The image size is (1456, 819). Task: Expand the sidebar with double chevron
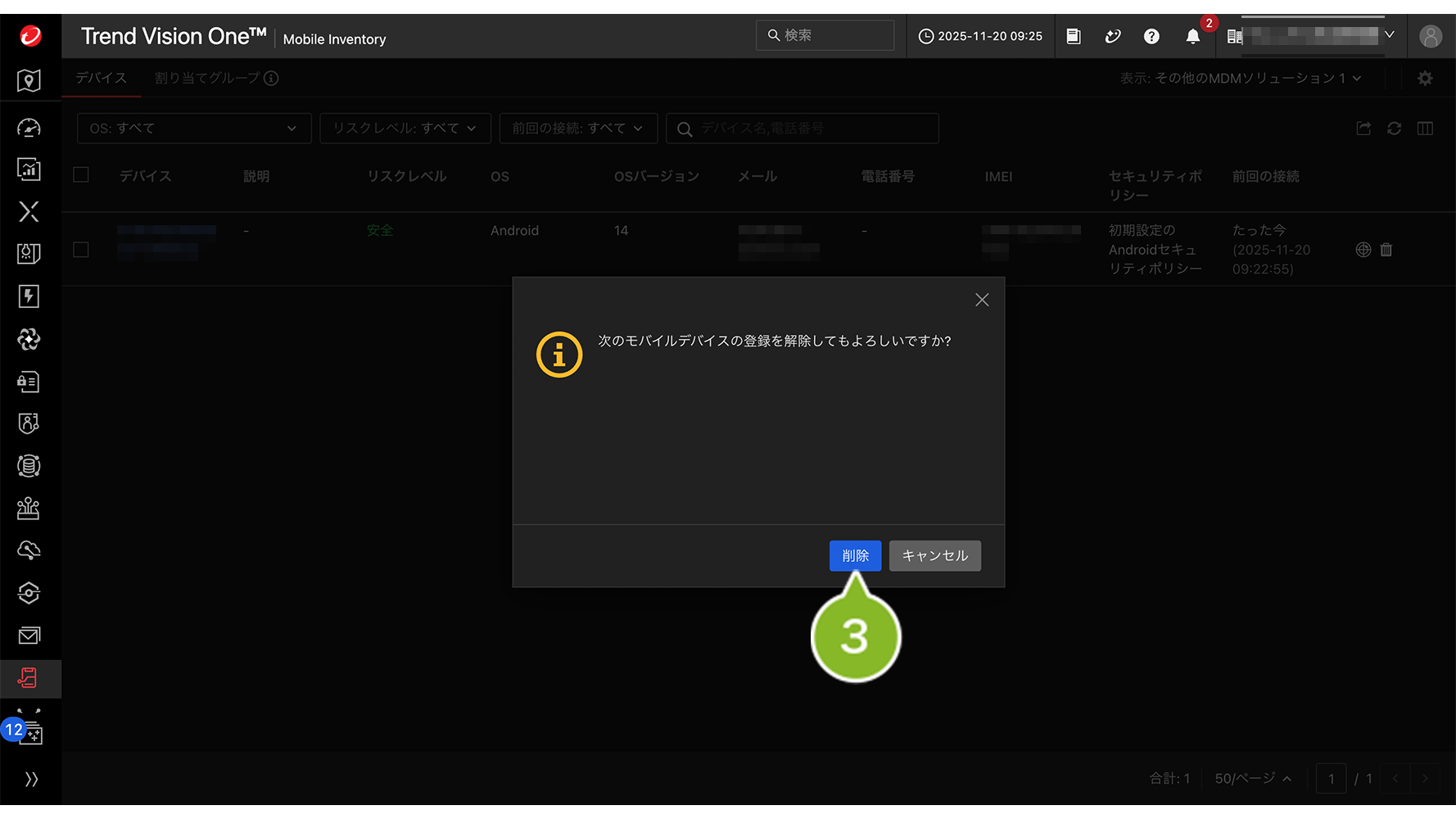click(31, 779)
